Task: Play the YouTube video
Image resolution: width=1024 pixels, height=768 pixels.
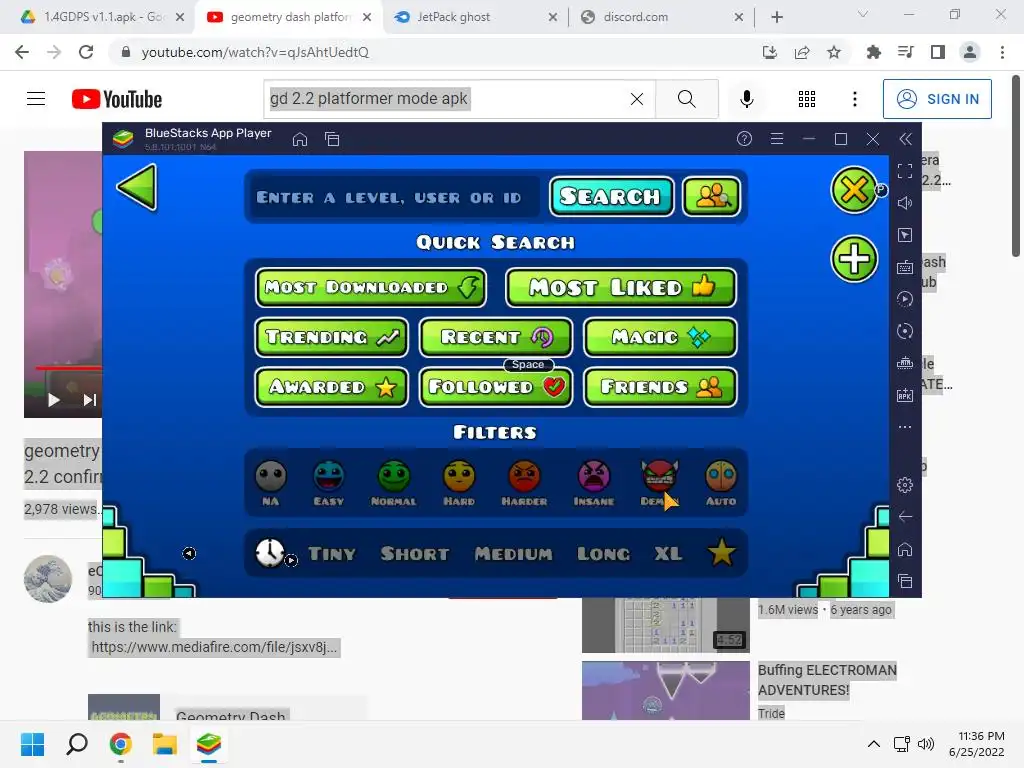Action: click(x=54, y=400)
